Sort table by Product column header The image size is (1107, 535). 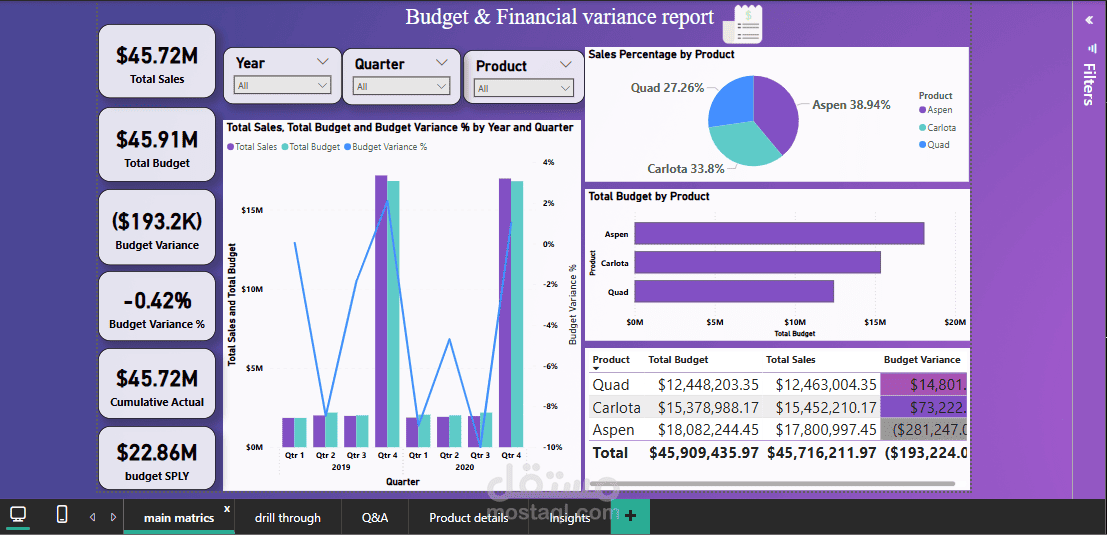611,360
